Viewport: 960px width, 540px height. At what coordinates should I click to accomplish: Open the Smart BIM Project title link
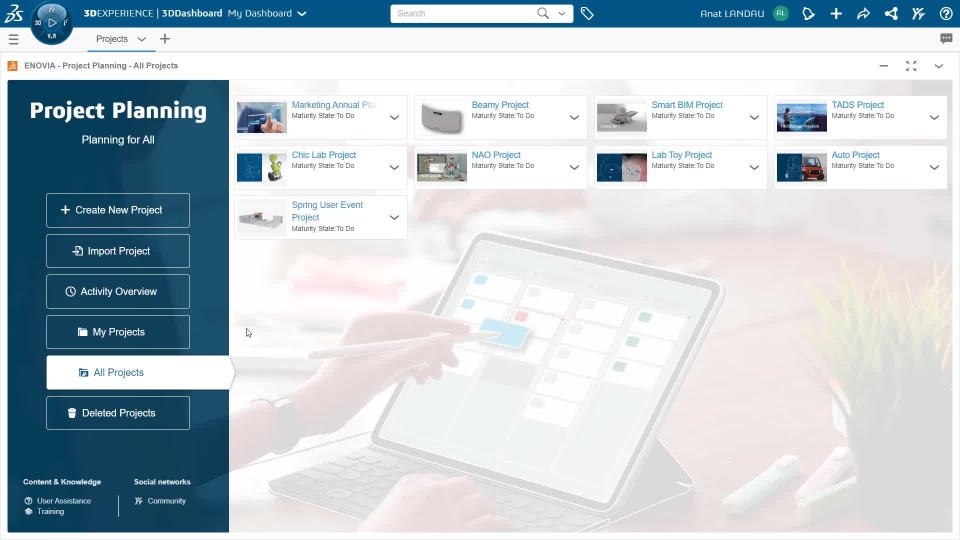[x=687, y=105]
